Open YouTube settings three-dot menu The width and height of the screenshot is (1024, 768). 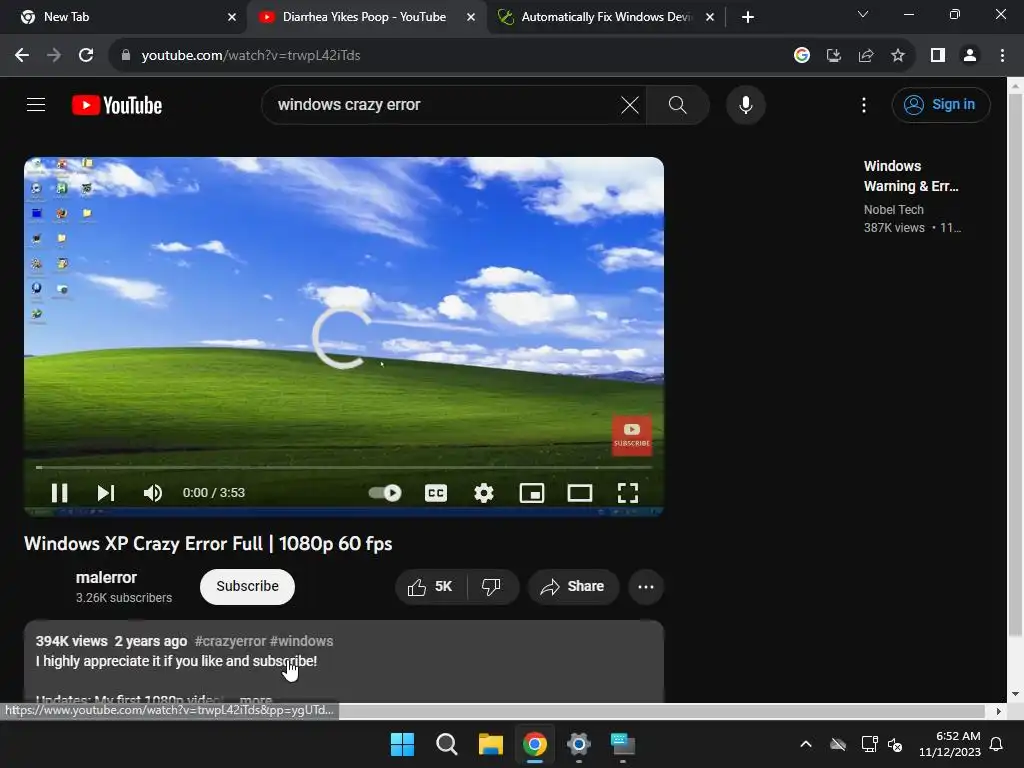click(x=863, y=104)
